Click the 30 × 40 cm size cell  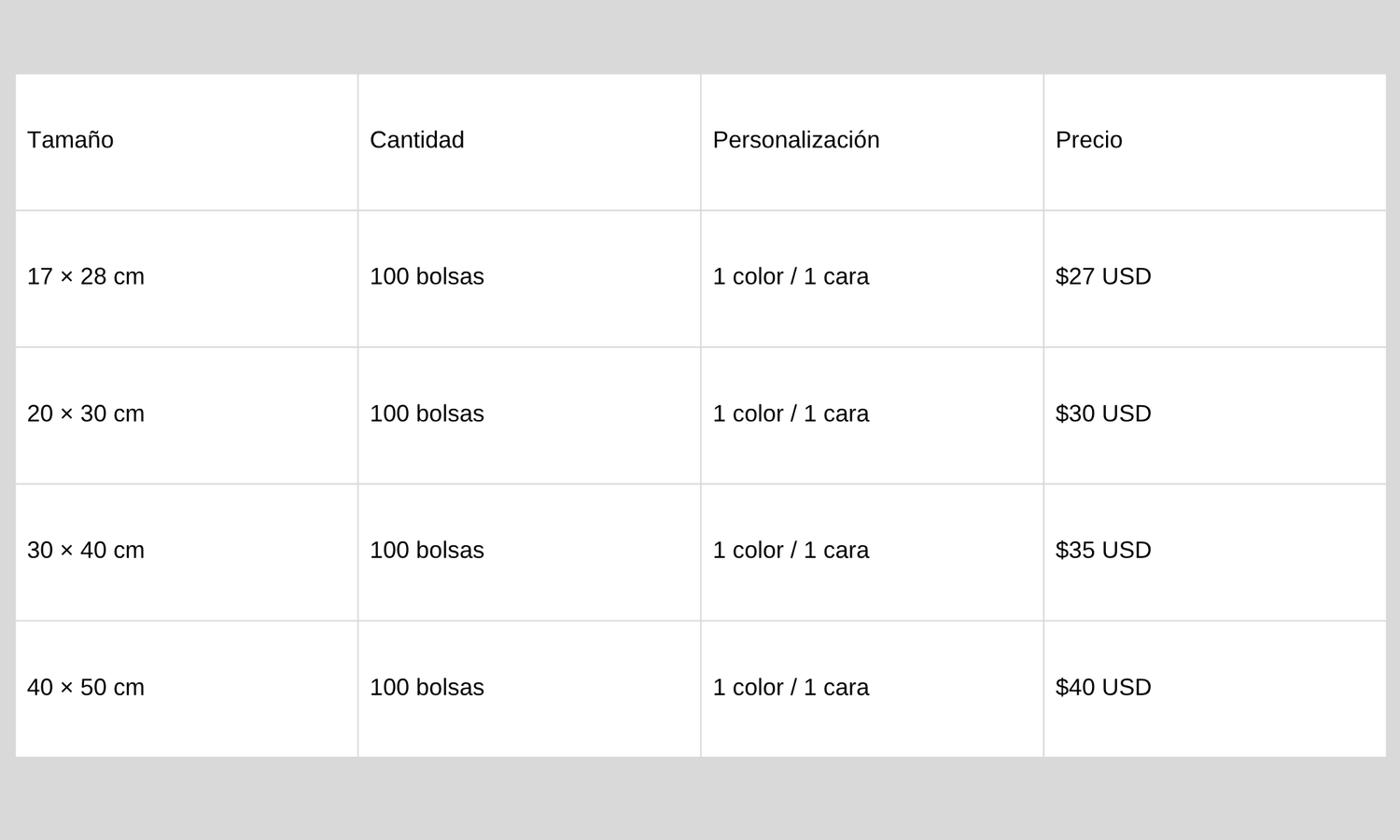click(x=187, y=553)
